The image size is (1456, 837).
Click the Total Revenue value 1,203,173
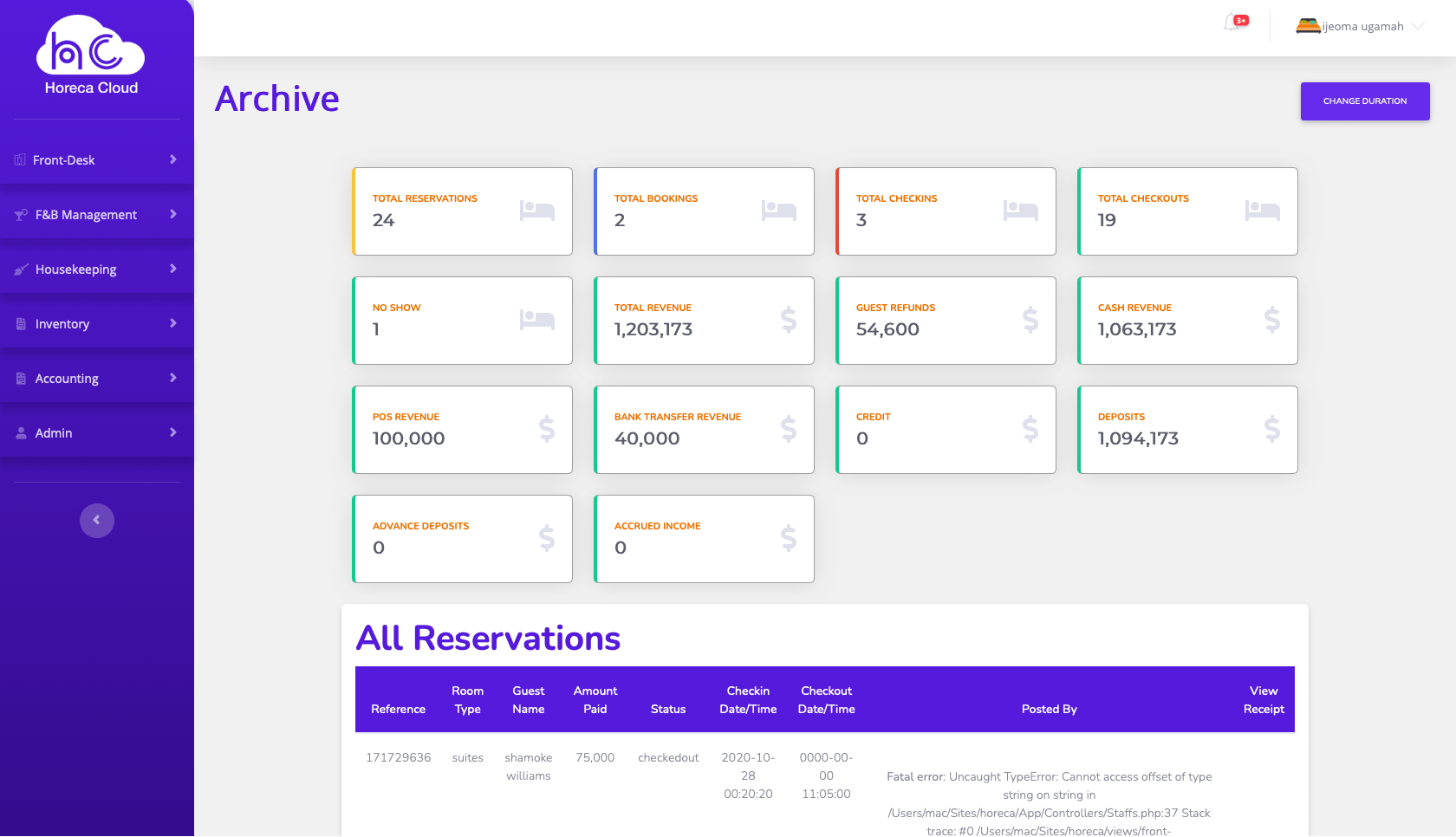[653, 329]
